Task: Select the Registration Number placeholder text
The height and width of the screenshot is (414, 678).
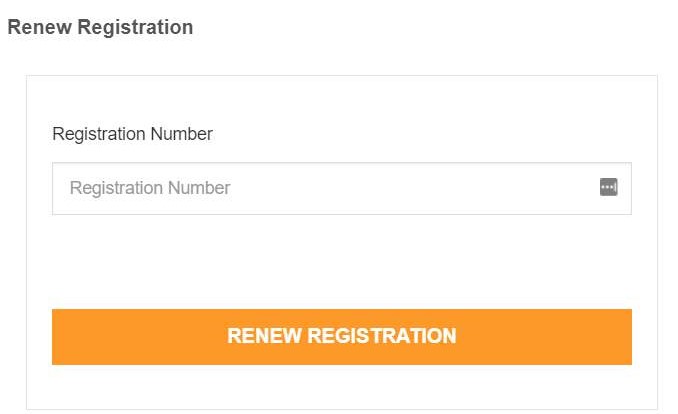Action: click(150, 188)
